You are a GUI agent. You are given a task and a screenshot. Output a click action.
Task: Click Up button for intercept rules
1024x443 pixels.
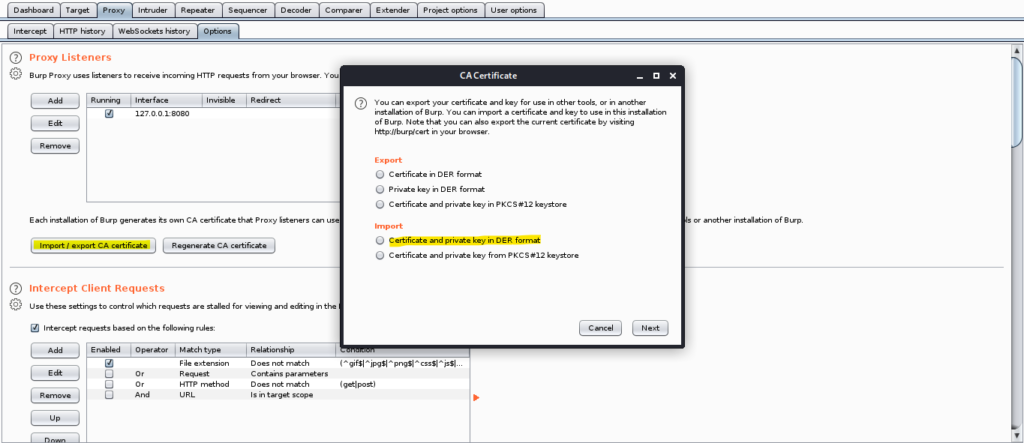(55, 418)
